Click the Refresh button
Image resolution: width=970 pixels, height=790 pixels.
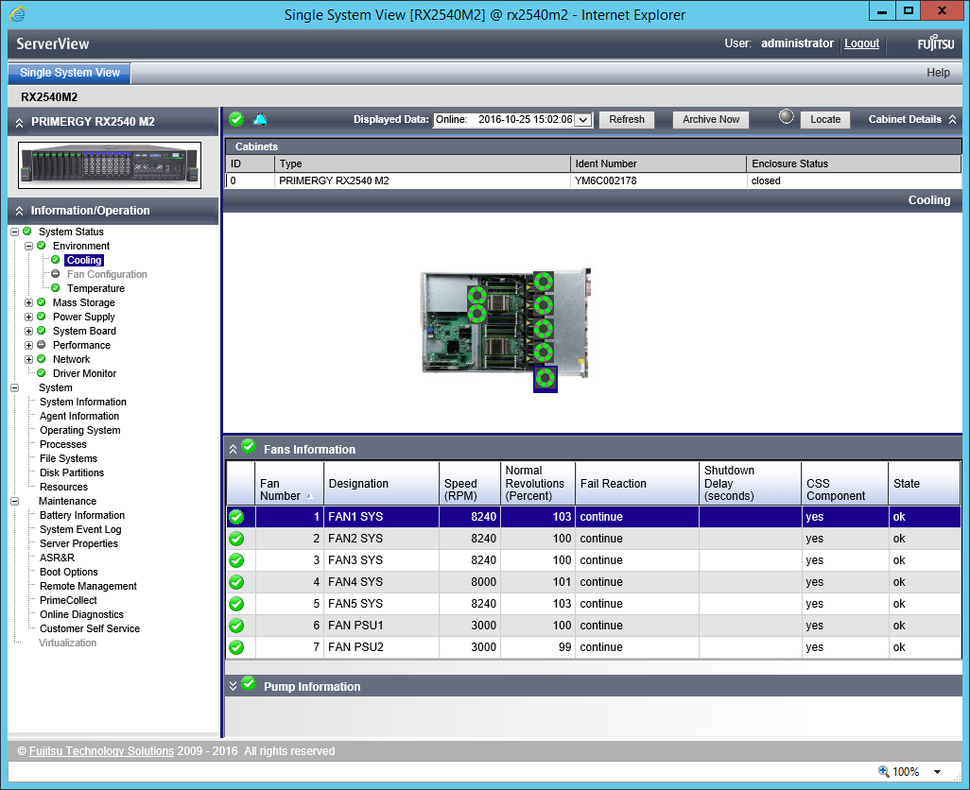(x=626, y=119)
